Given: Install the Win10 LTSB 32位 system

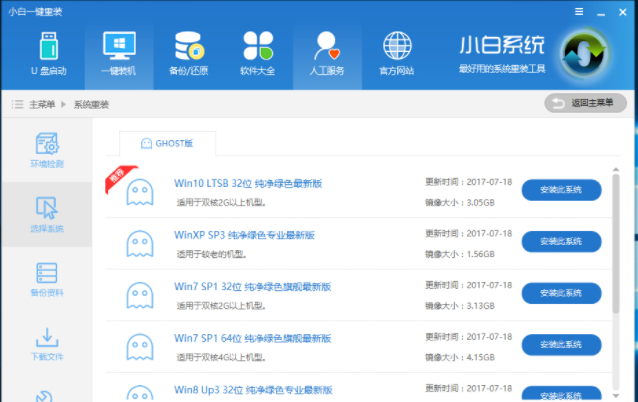Looking at the screenshot, I should (561, 190).
